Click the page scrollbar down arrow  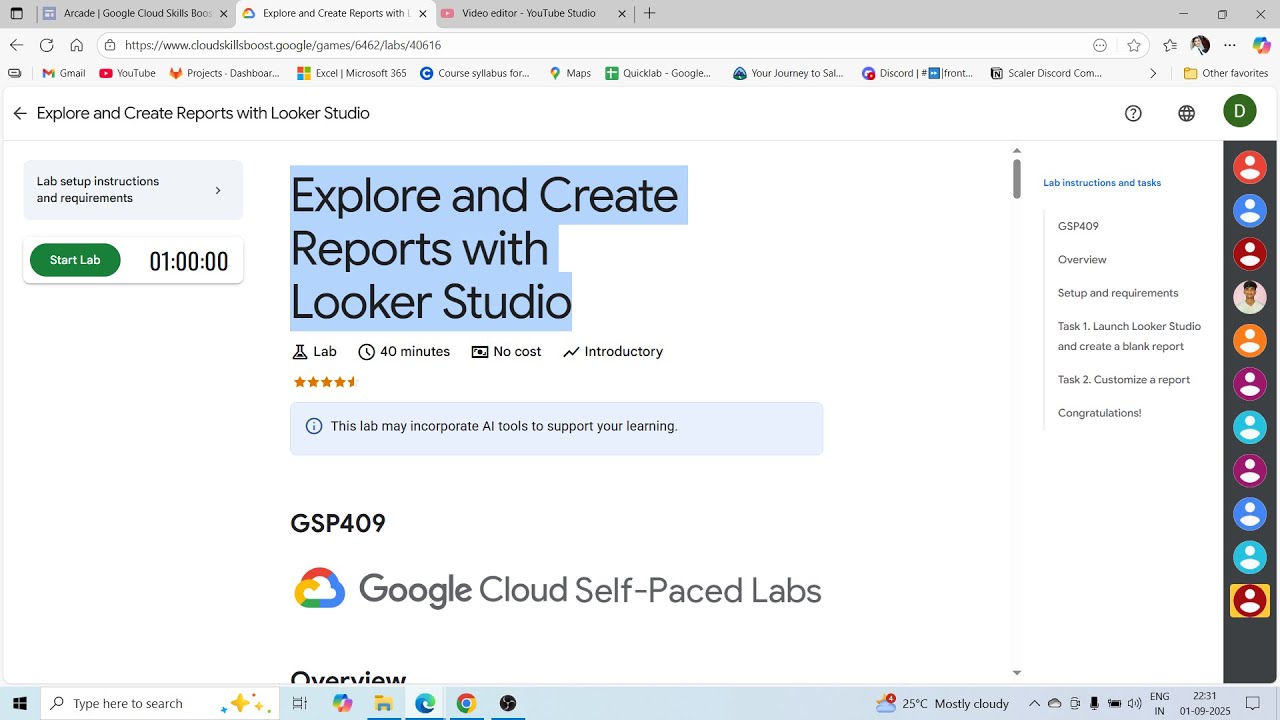coord(1016,673)
